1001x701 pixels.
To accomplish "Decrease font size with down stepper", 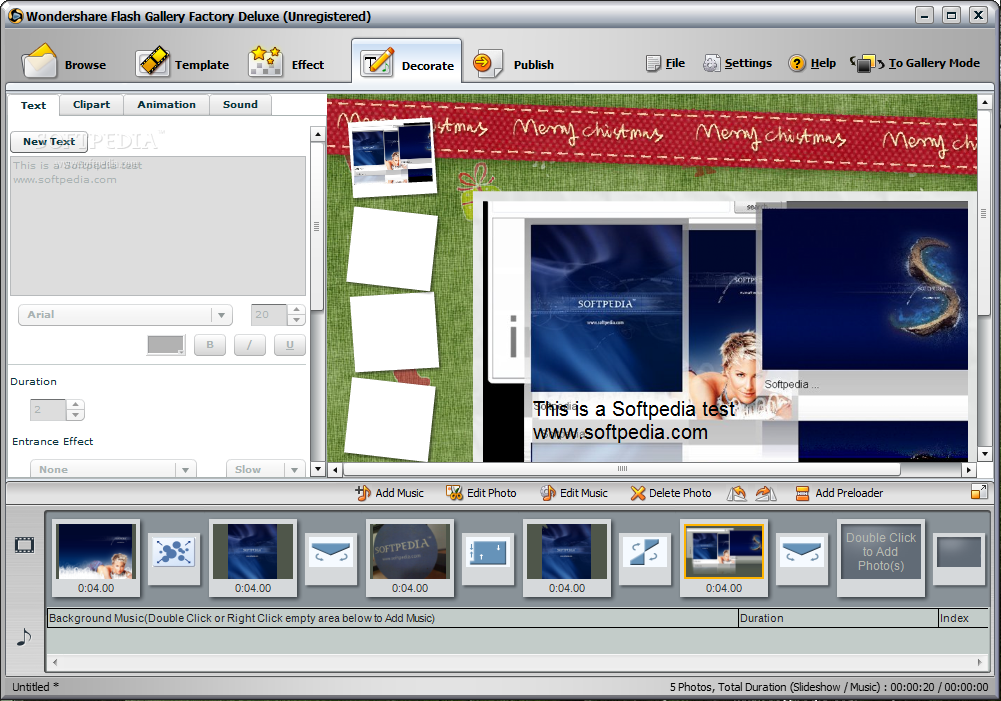I will [296, 319].
